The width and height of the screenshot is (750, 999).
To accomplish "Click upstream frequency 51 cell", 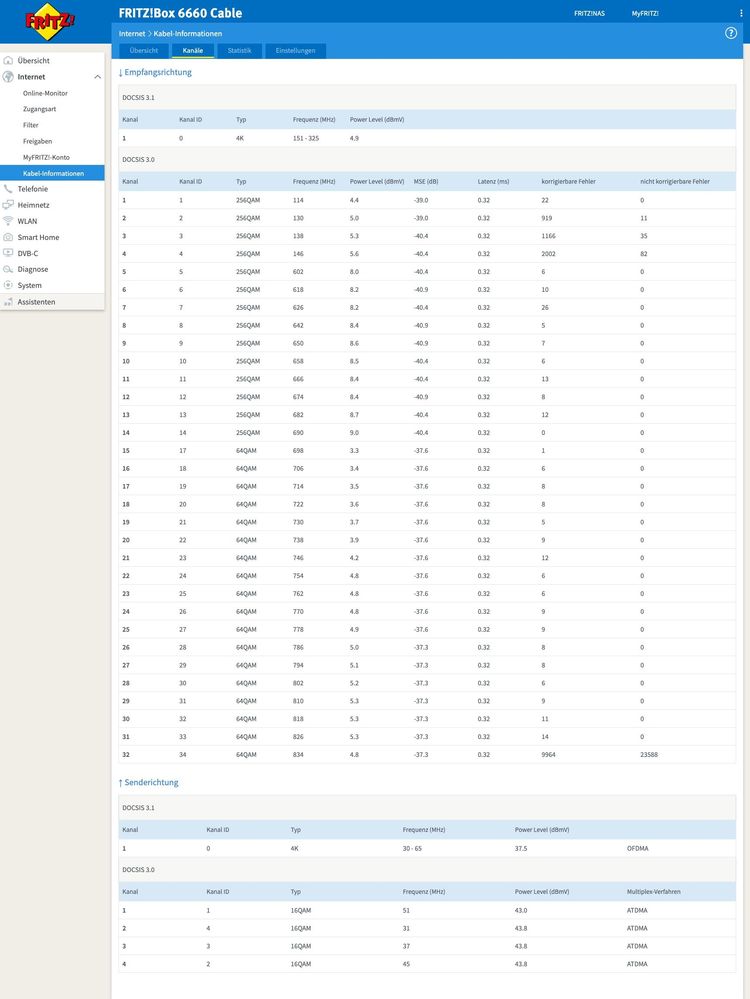I will click(406, 910).
